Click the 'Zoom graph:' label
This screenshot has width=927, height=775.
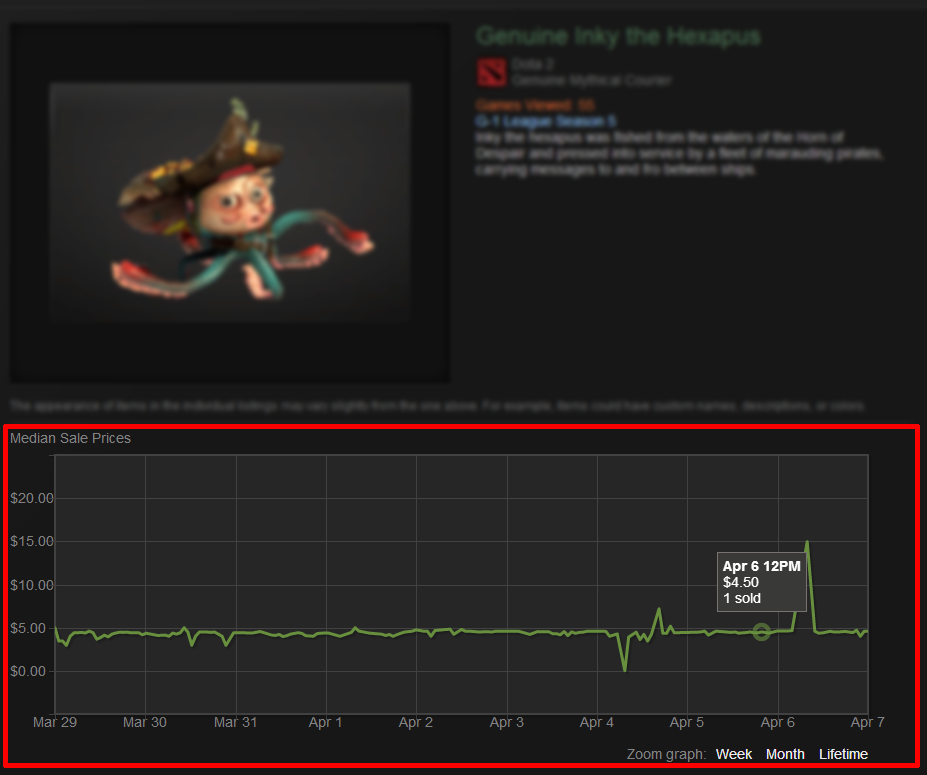pos(666,754)
